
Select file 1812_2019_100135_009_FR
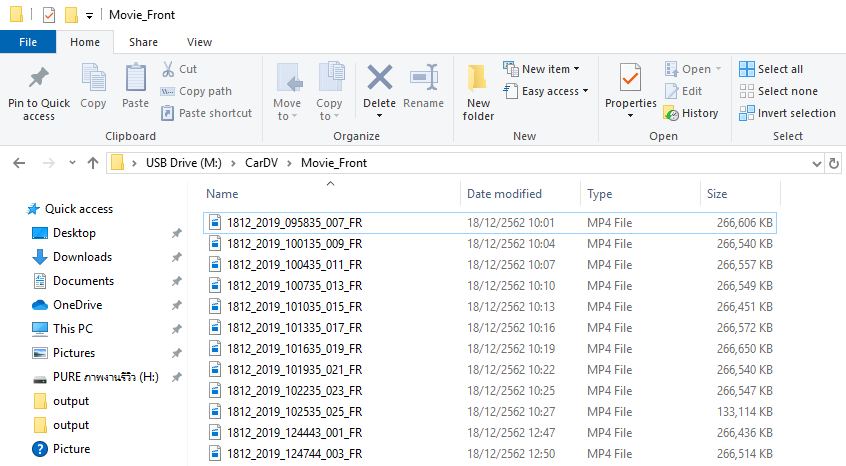tap(490, 244)
